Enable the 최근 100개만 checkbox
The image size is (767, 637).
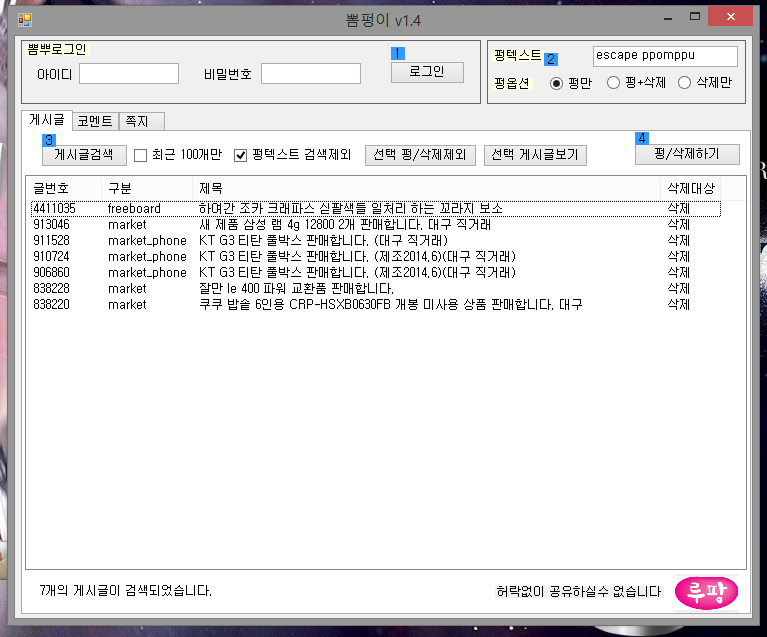pyautogui.click(x=141, y=155)
